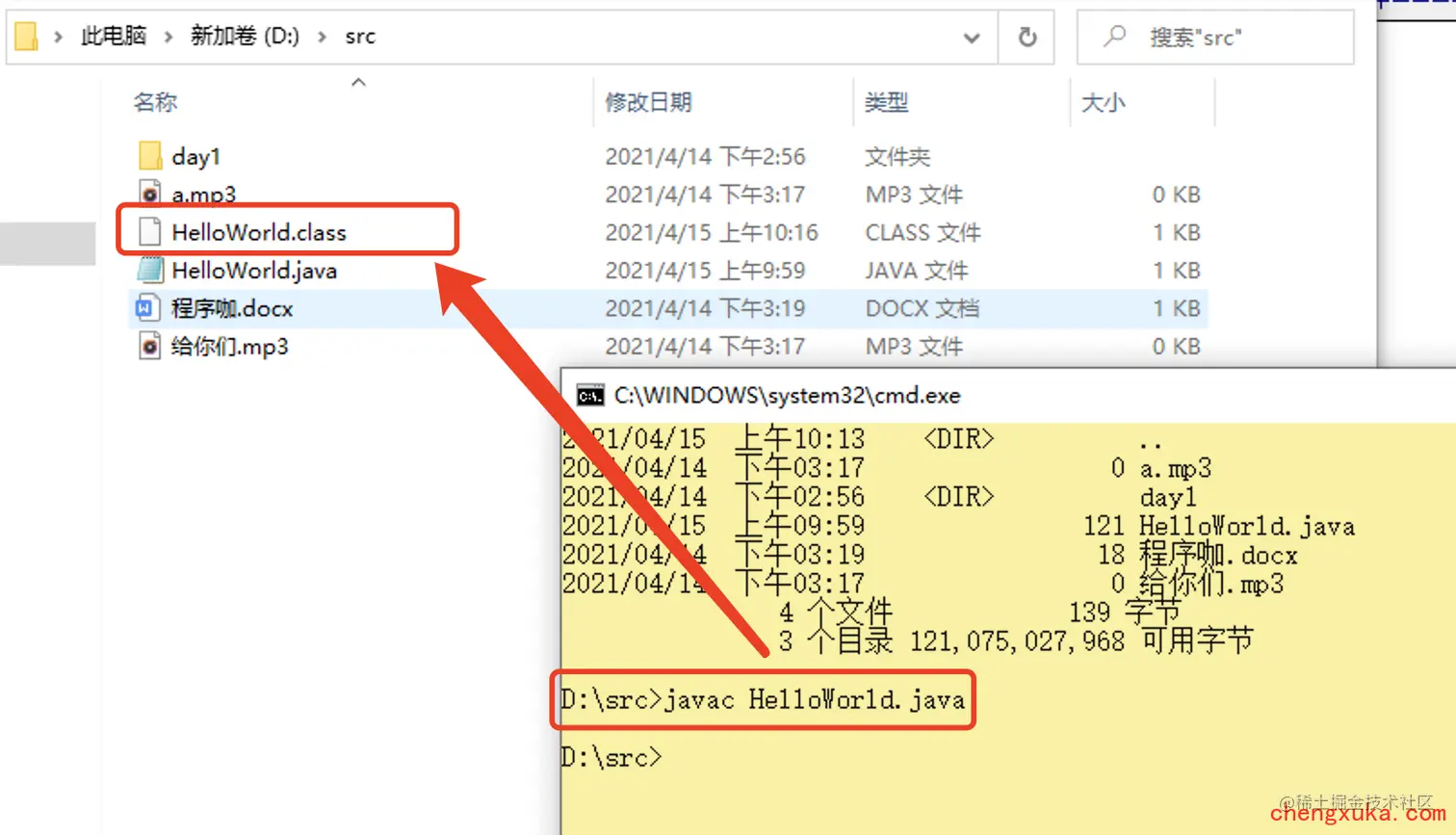Click the HelloWorld.java file icon
This screenshot has width=1456, height=835.
pyautogui.click(x=150, y=270)
